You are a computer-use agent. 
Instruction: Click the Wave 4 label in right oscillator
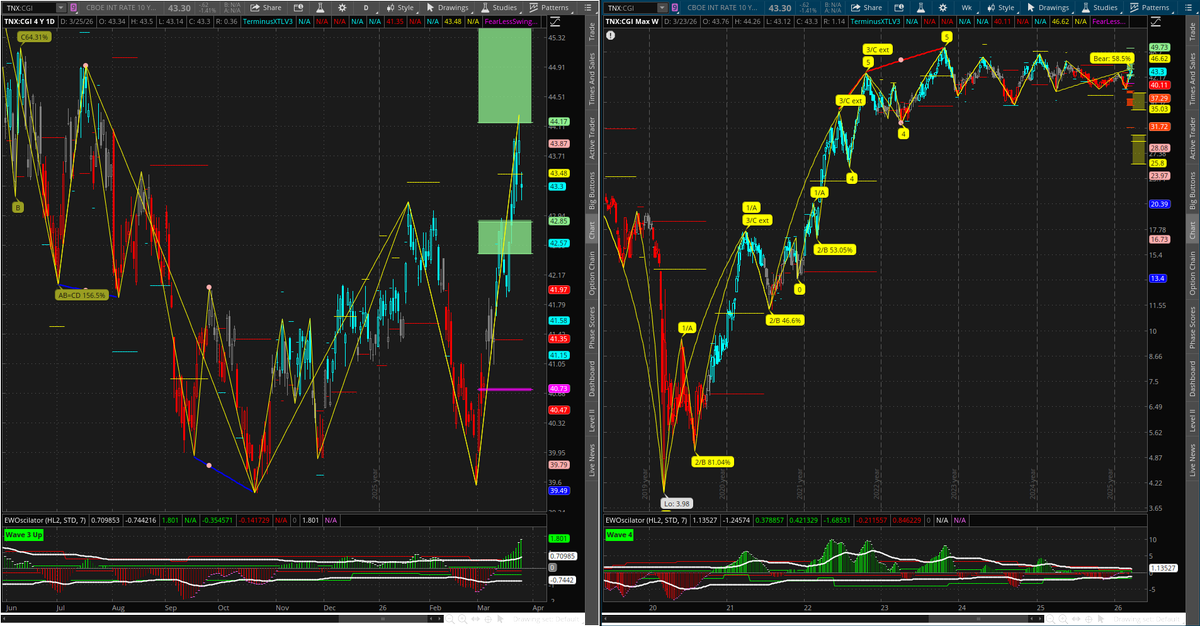point(621,534)
